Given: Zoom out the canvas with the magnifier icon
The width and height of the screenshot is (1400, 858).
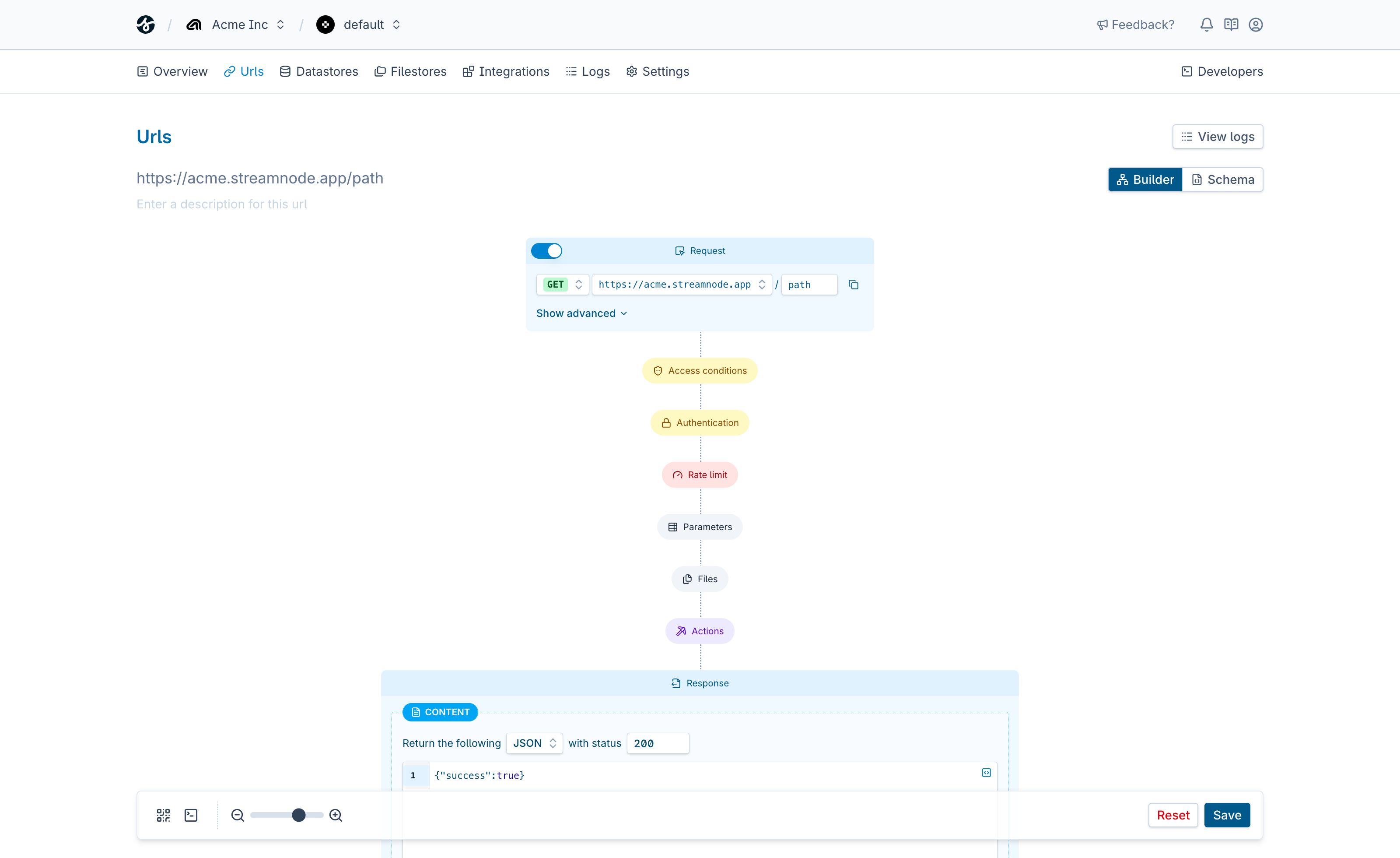Looking at the screenshot, I should click(238, 815).
